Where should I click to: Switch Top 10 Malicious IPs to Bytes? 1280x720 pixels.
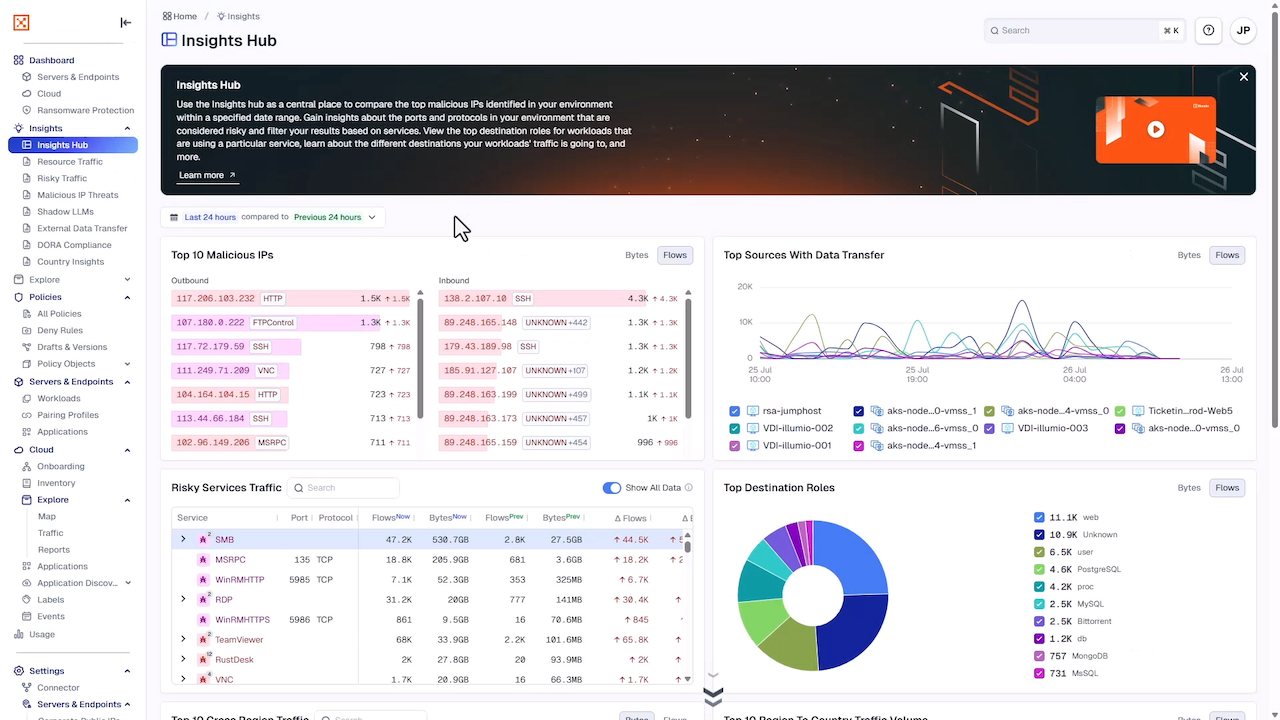tap(637, 255)
